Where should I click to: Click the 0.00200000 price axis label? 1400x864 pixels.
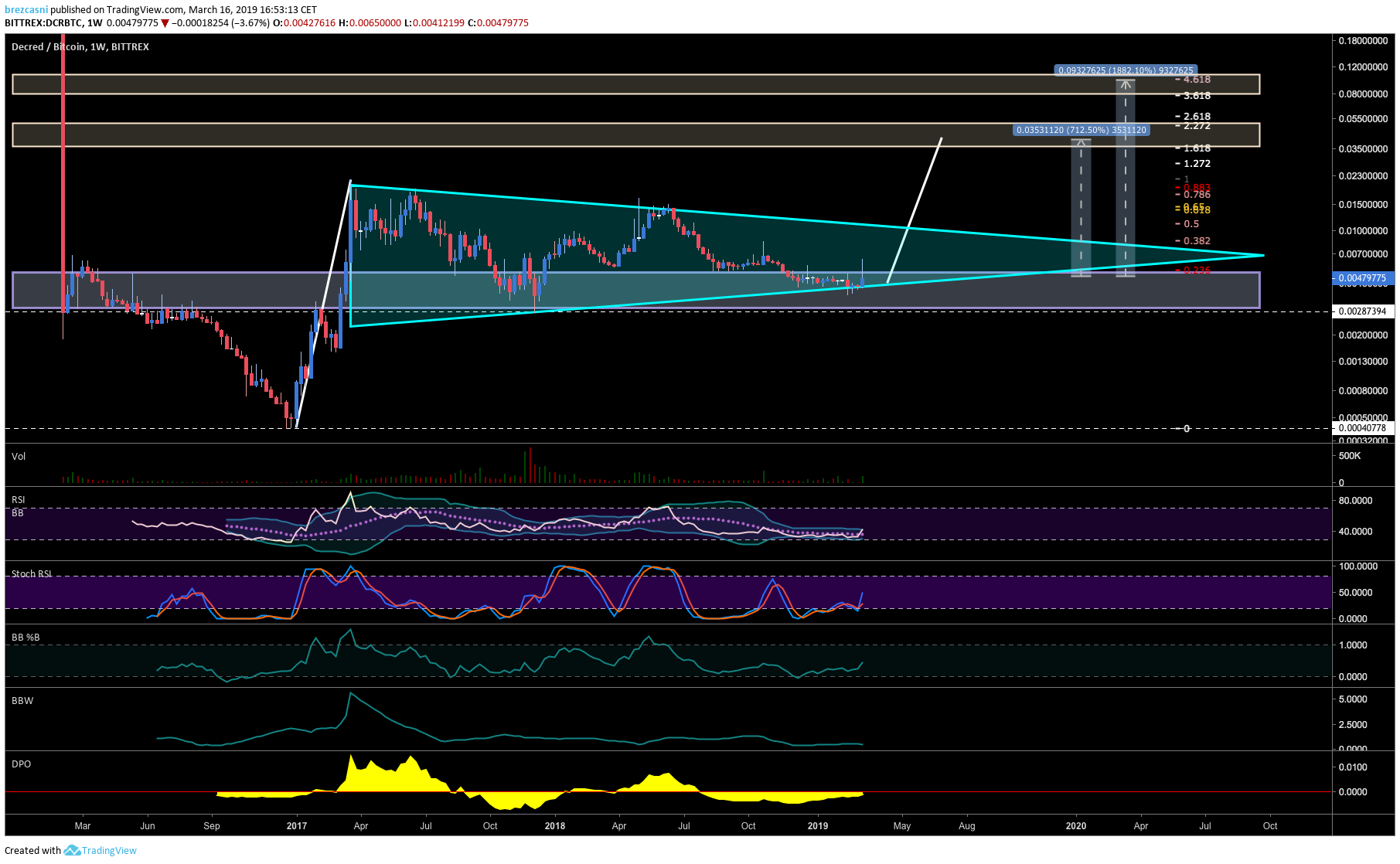[x=1363, y=335]
